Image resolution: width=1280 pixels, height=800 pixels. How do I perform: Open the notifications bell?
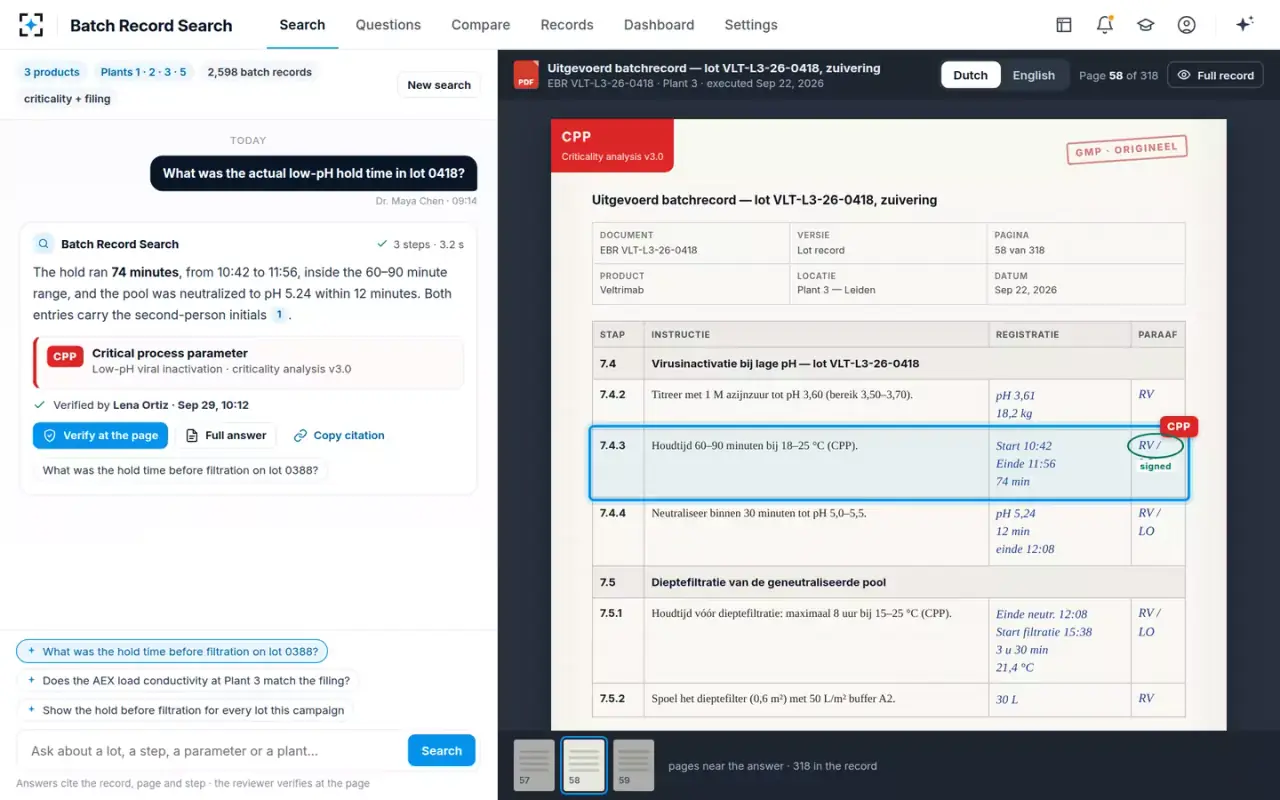pyautogui.click(x=1105, y=25)
